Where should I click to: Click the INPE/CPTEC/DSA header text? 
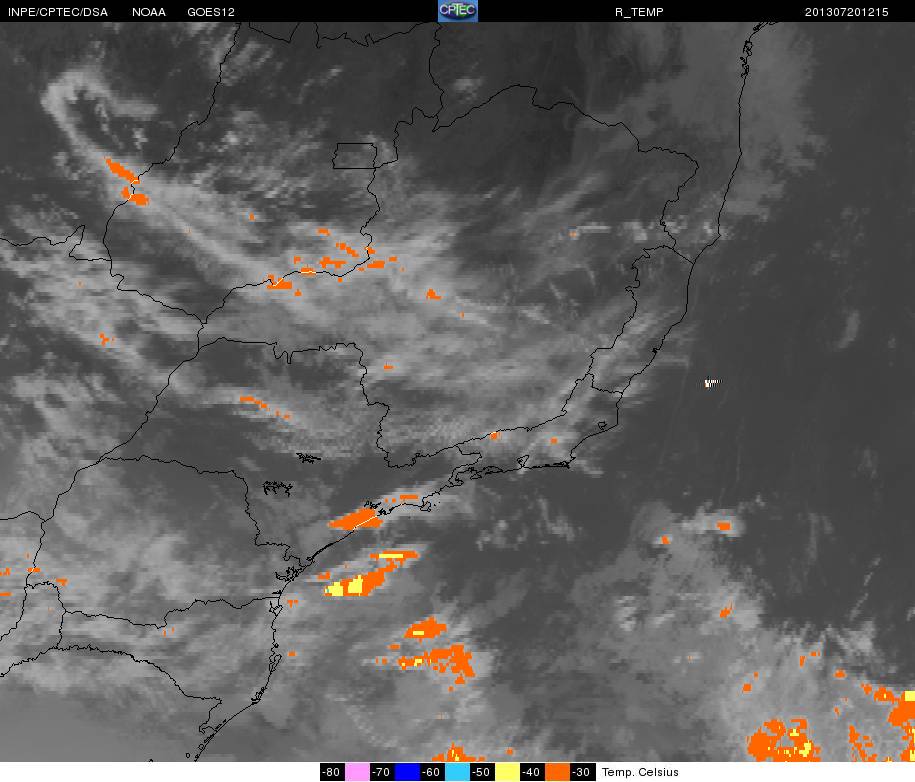pyautogui.click(x=58, y=12)
